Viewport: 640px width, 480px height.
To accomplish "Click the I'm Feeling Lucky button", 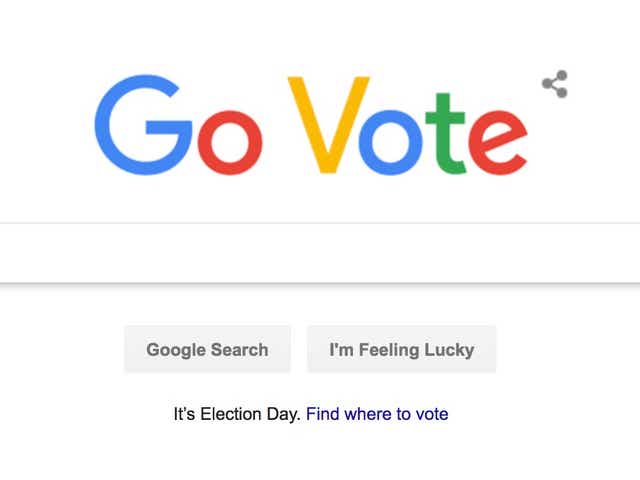I will [401, 350].
